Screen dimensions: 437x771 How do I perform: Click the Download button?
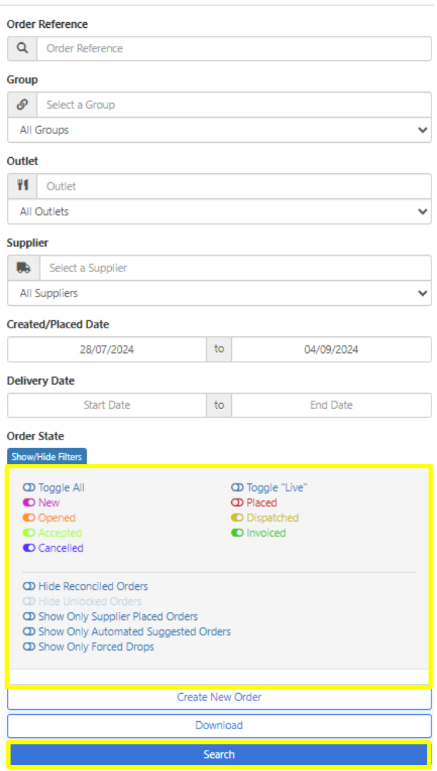(219, 725)
